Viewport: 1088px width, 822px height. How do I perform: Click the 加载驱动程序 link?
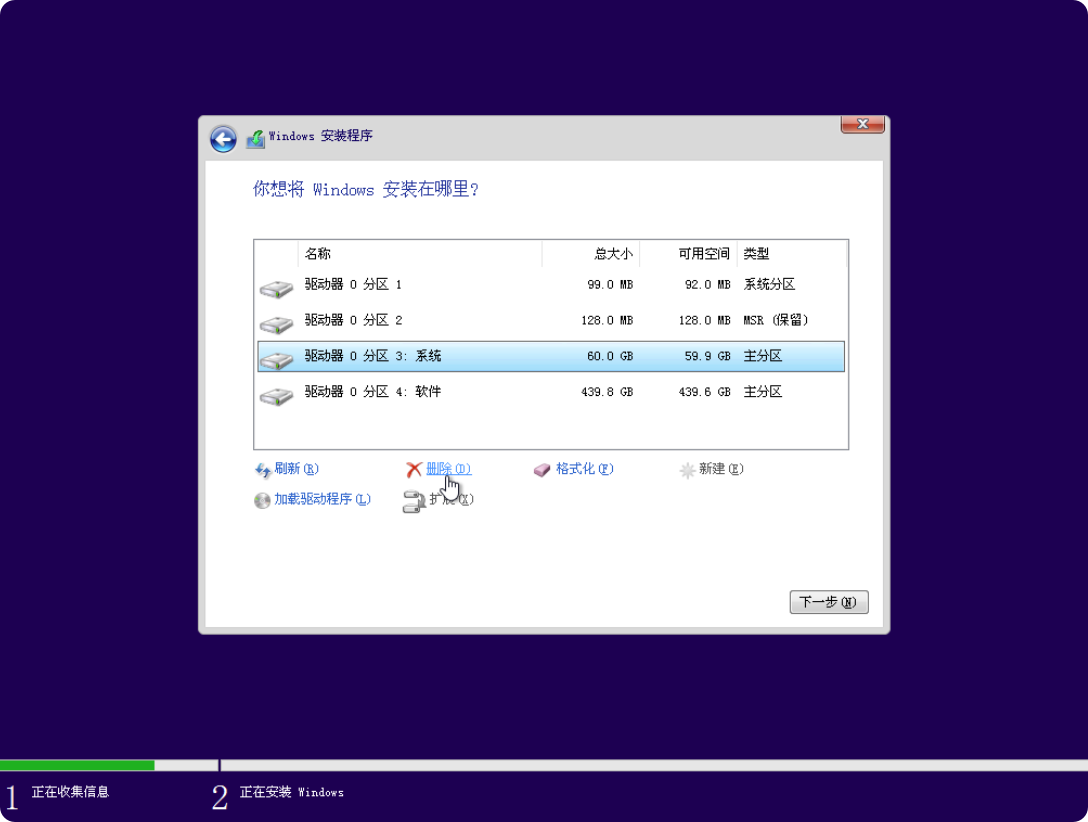click(322, 499)
